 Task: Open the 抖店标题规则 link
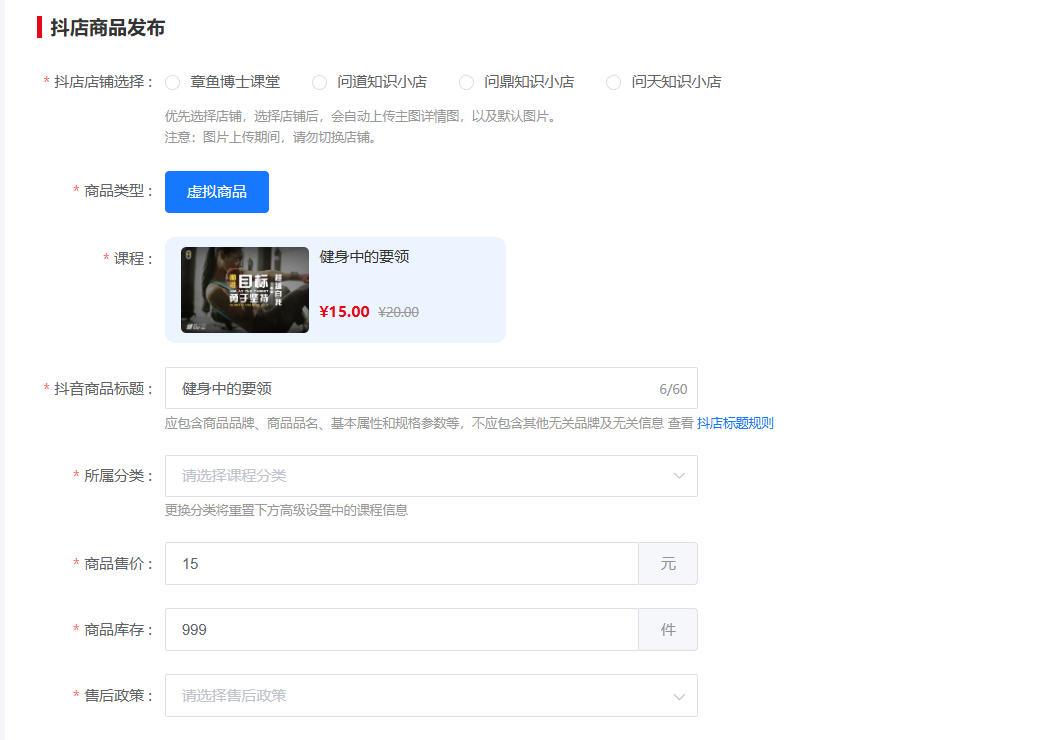pos(735,423)
